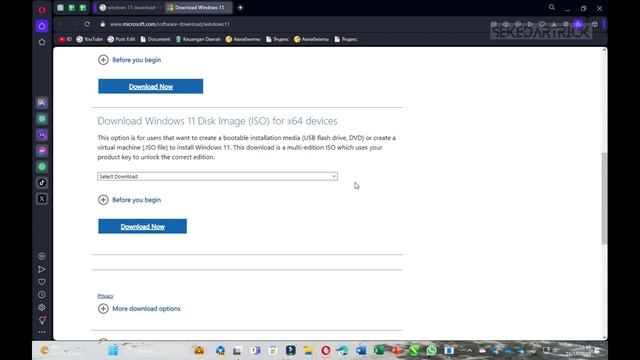This screenshot has height=360, width=640.
Task: Open WhatsApp from the Opera sidebar
Action: pyautogui.click(x=42, y=167)
